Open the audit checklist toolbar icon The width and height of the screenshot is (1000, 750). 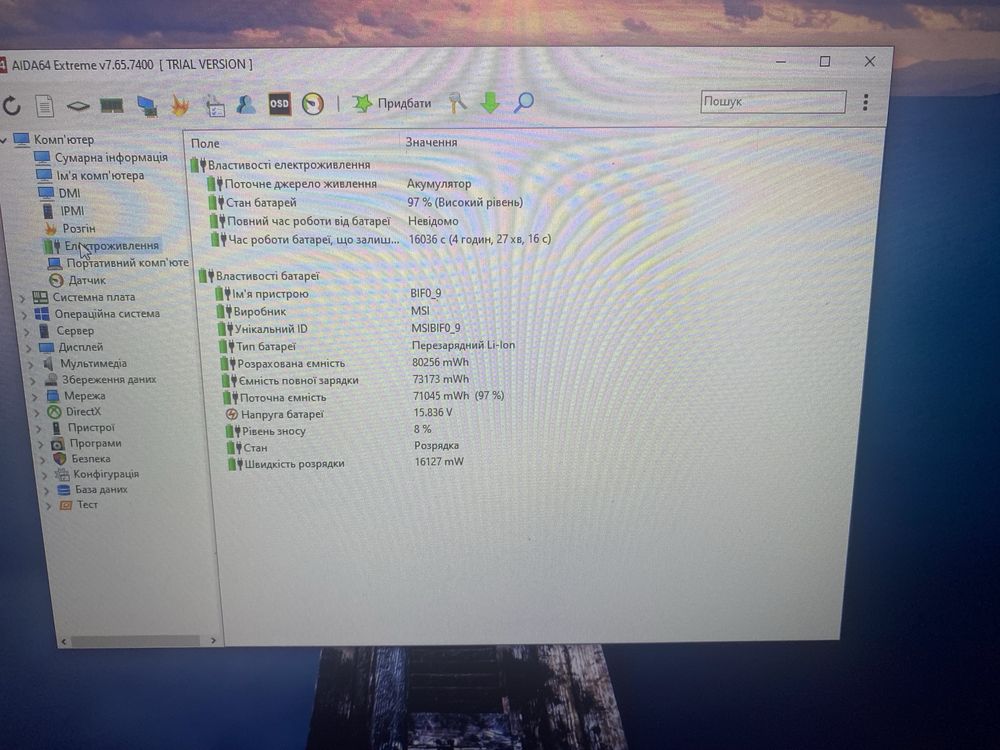click(x=214, y=105)
